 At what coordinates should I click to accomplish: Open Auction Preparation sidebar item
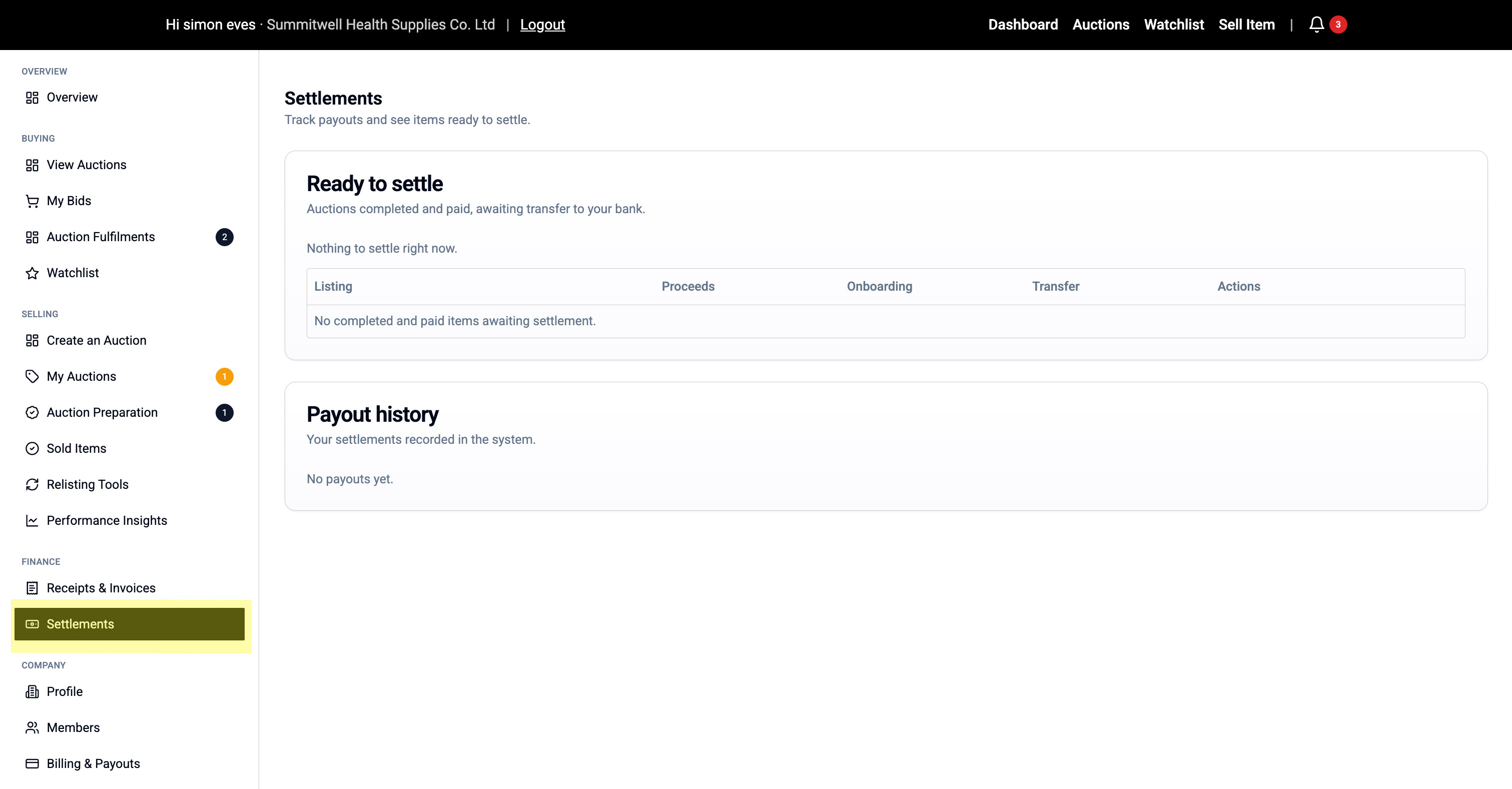(x=102, y=413)
